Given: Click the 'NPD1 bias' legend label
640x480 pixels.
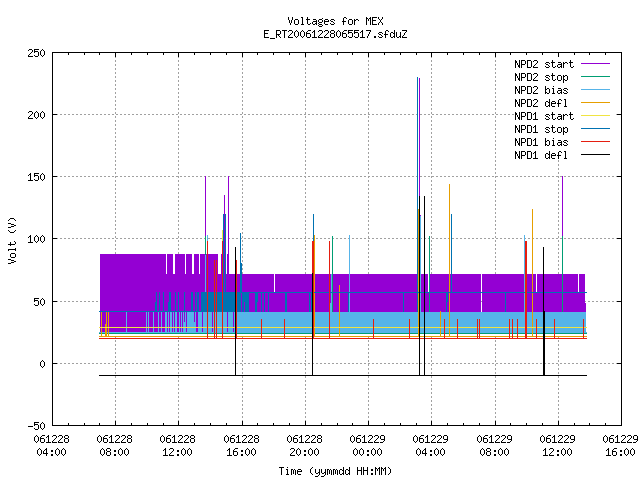Looking at the screenshot, I should point(541,142).
